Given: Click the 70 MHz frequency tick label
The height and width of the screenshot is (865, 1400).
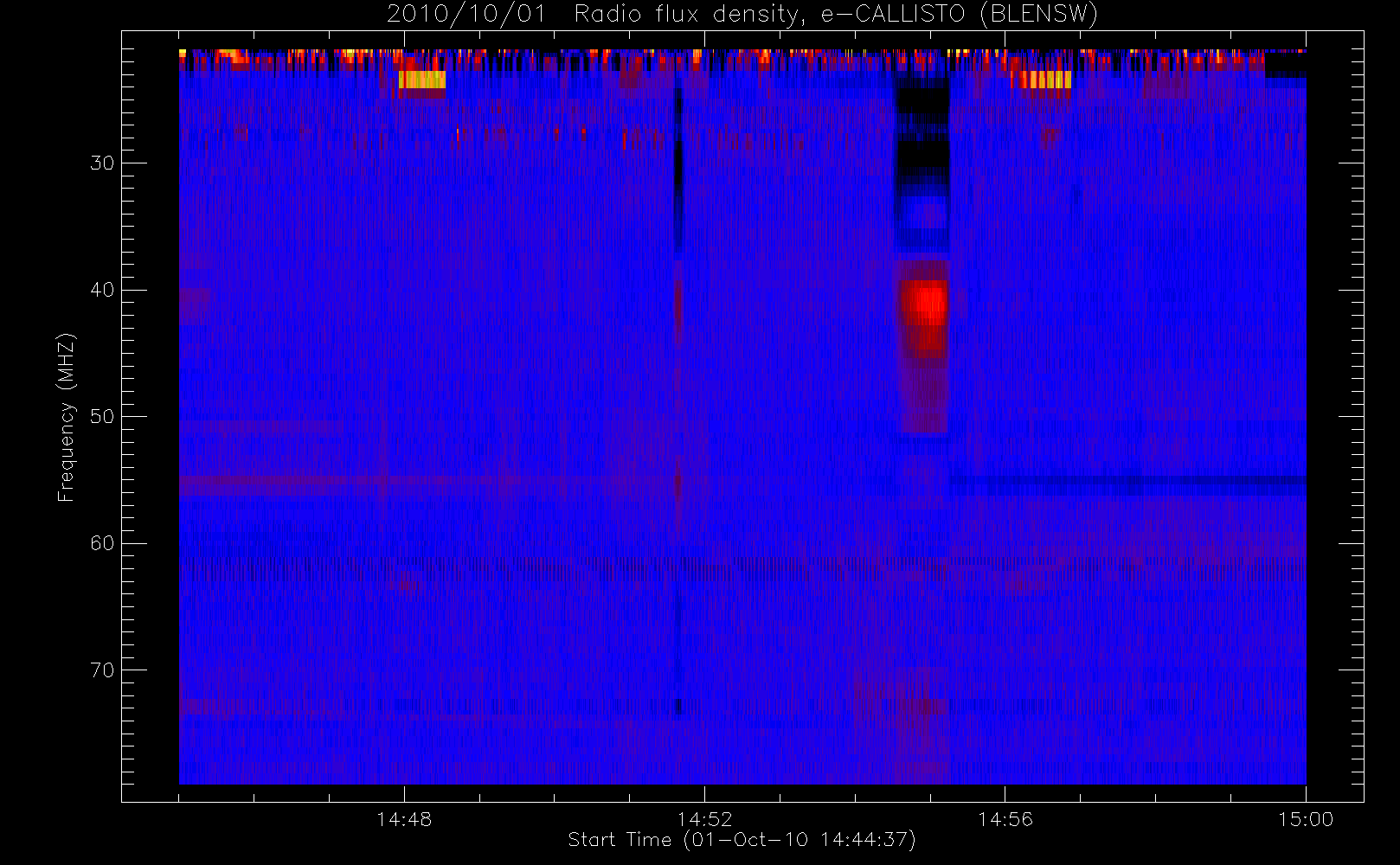Looking at the screenshot, I should tap(102, 670).
